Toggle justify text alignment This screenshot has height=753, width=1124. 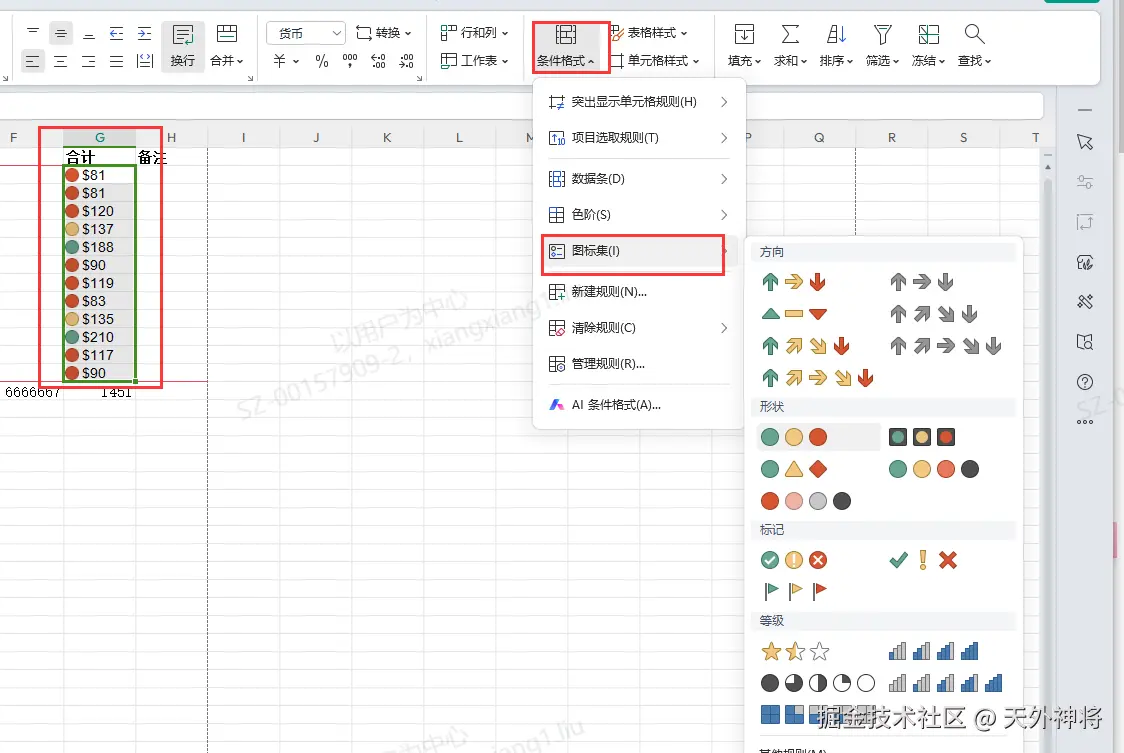[x=116, y=61]
